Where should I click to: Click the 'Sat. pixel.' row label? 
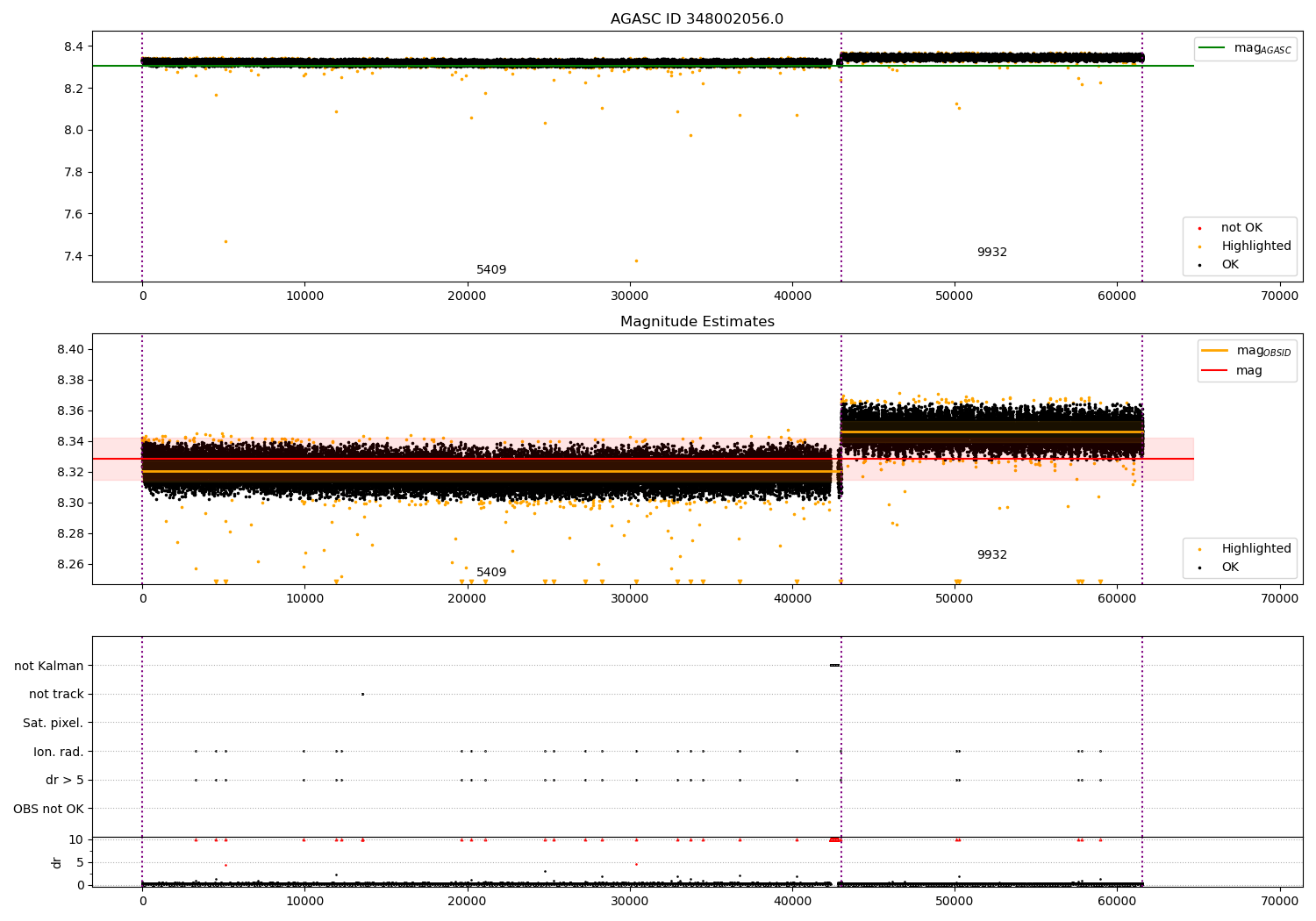tap(53, 724)
